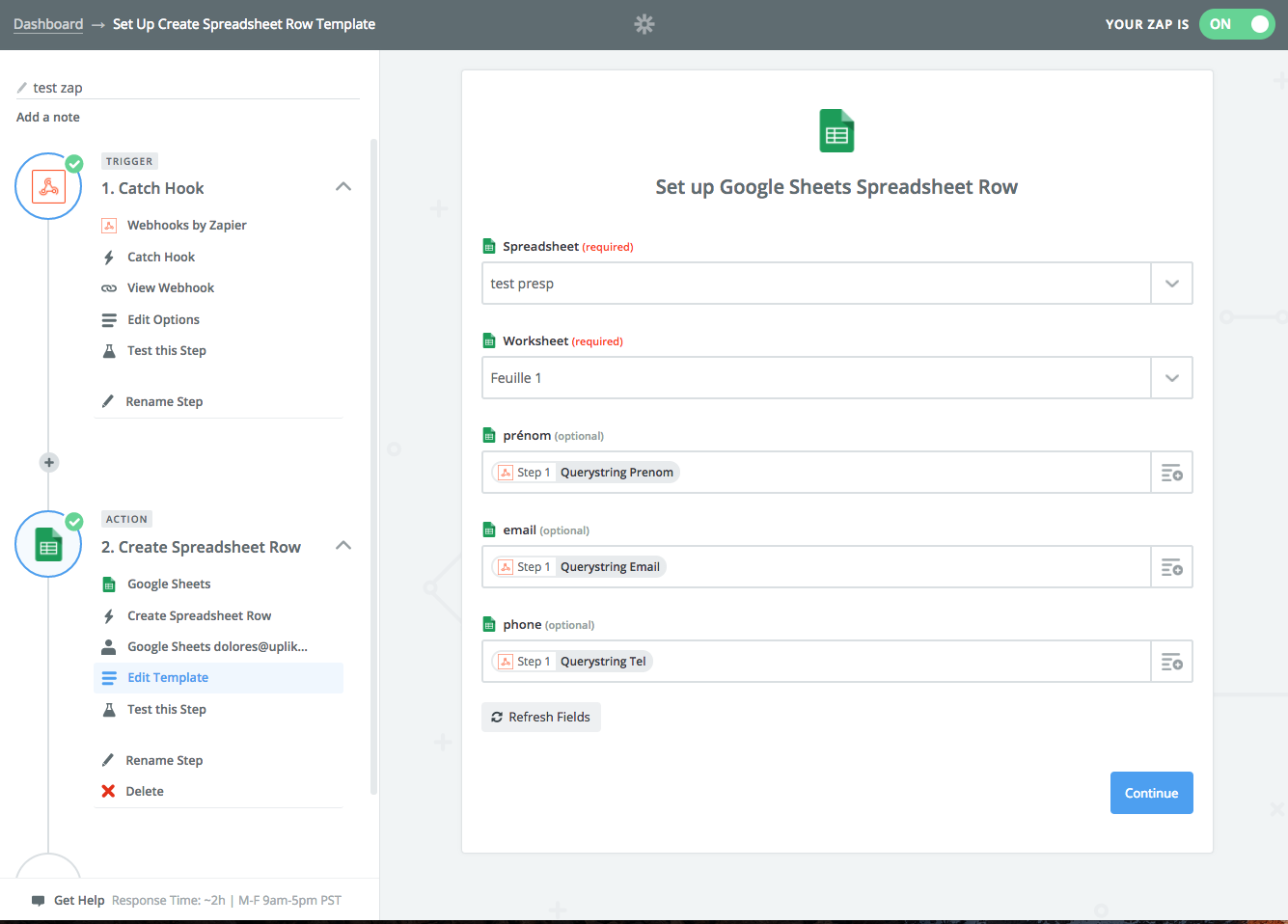Click the Refresh Fields button

click(x=540, y=717)
